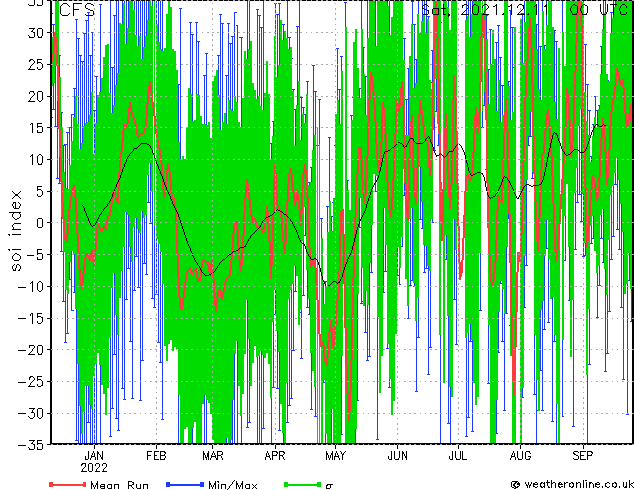Click the MAR x-axis label
This screenshot has width=634, height=490.
click(x=213, y=456)
